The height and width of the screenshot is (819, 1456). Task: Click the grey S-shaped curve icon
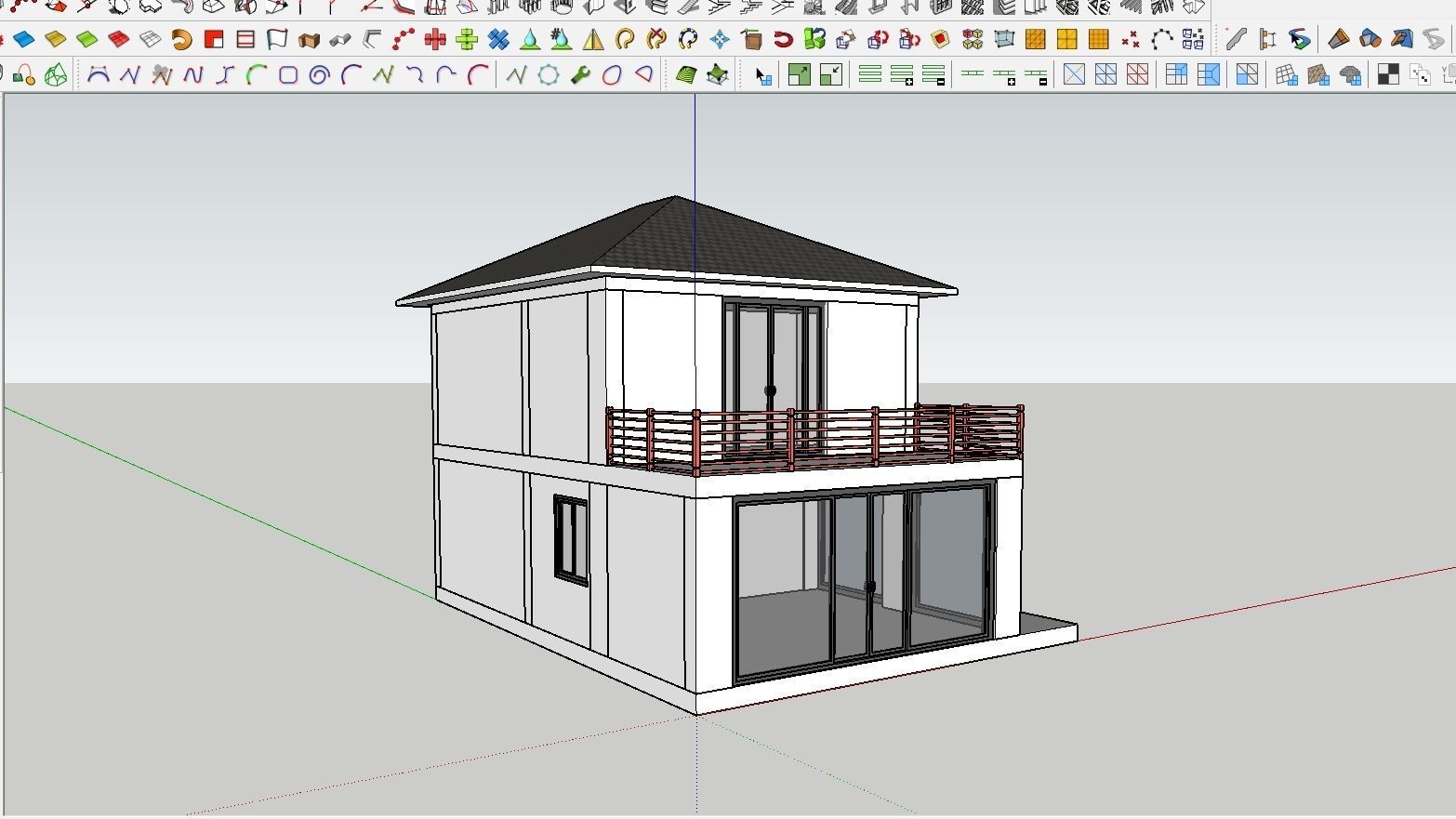pos(1433,39)
